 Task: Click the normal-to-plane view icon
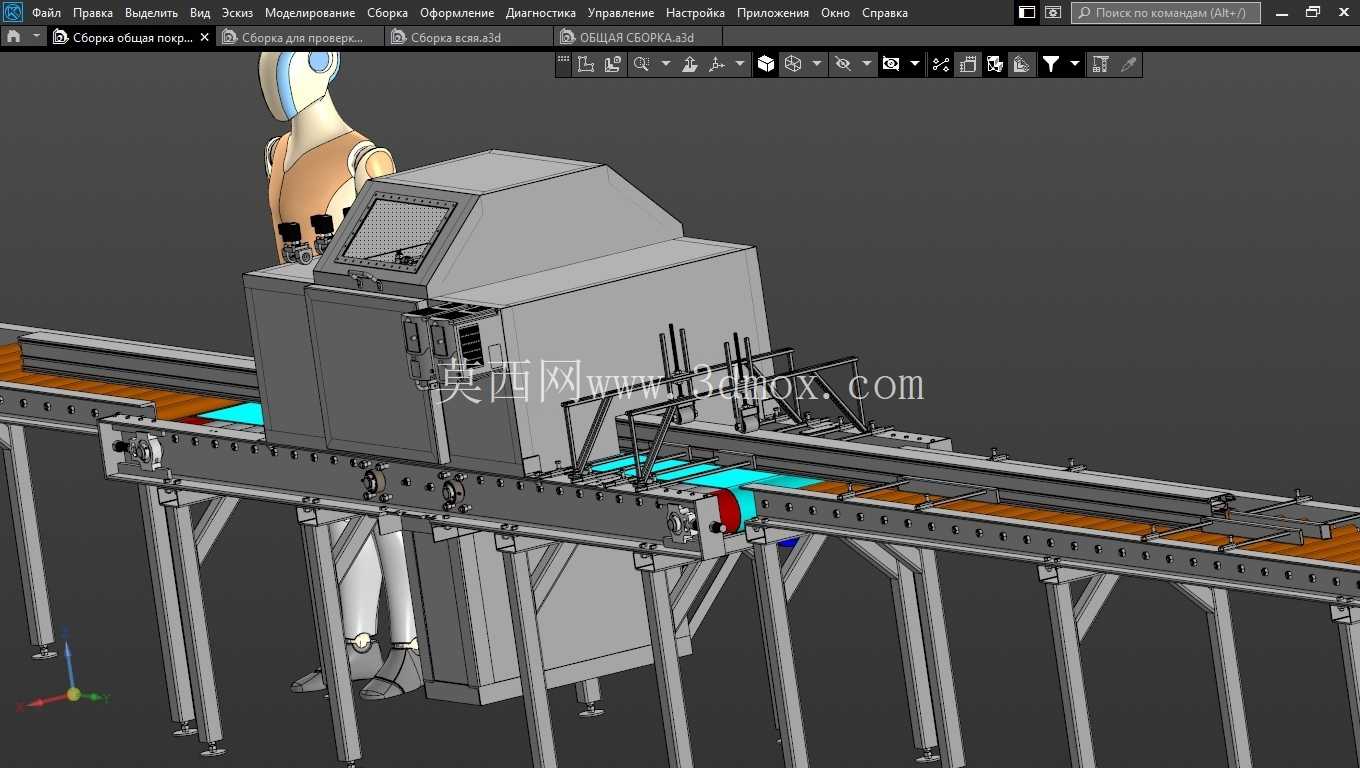pos(690,64)
